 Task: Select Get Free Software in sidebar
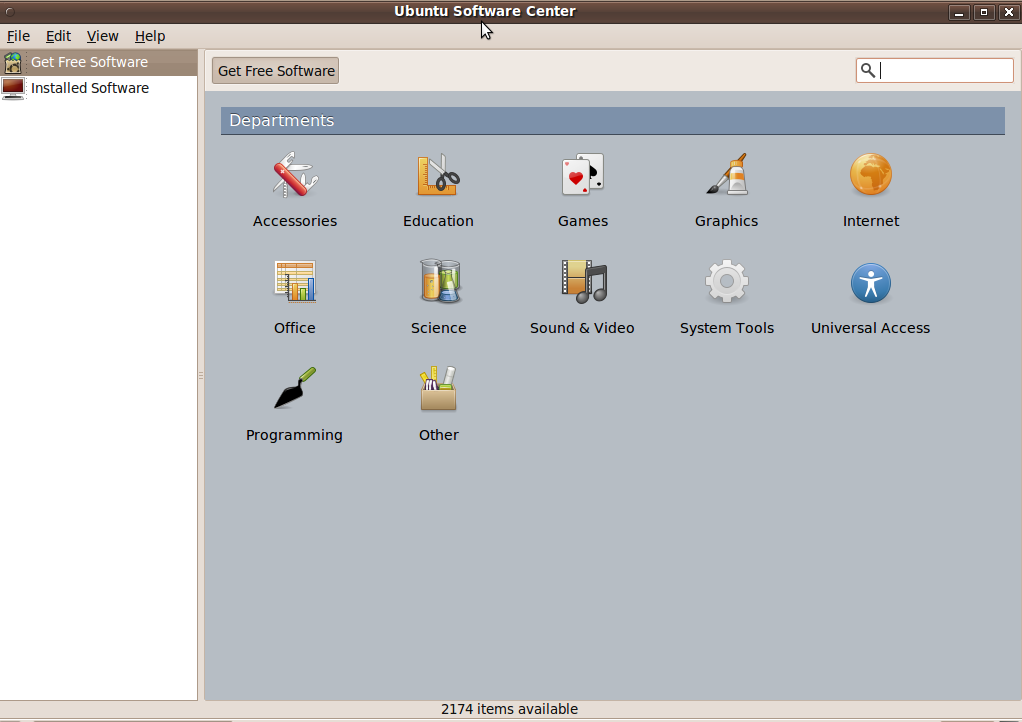pyautogui.click(x=89, y=62)
